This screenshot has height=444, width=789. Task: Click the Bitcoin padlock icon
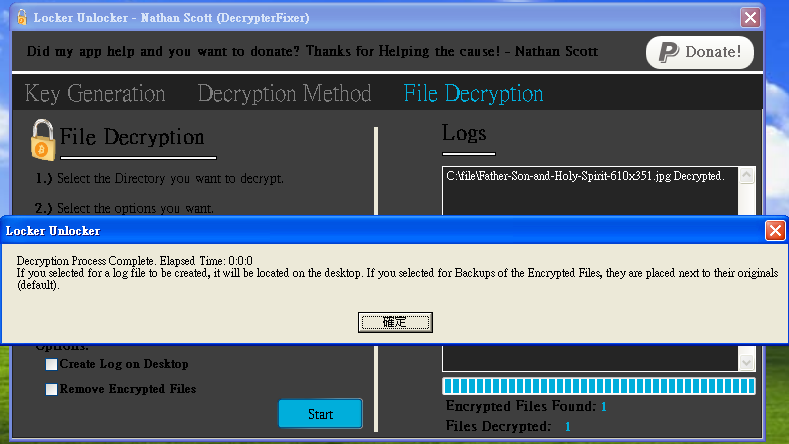point(43,140)
